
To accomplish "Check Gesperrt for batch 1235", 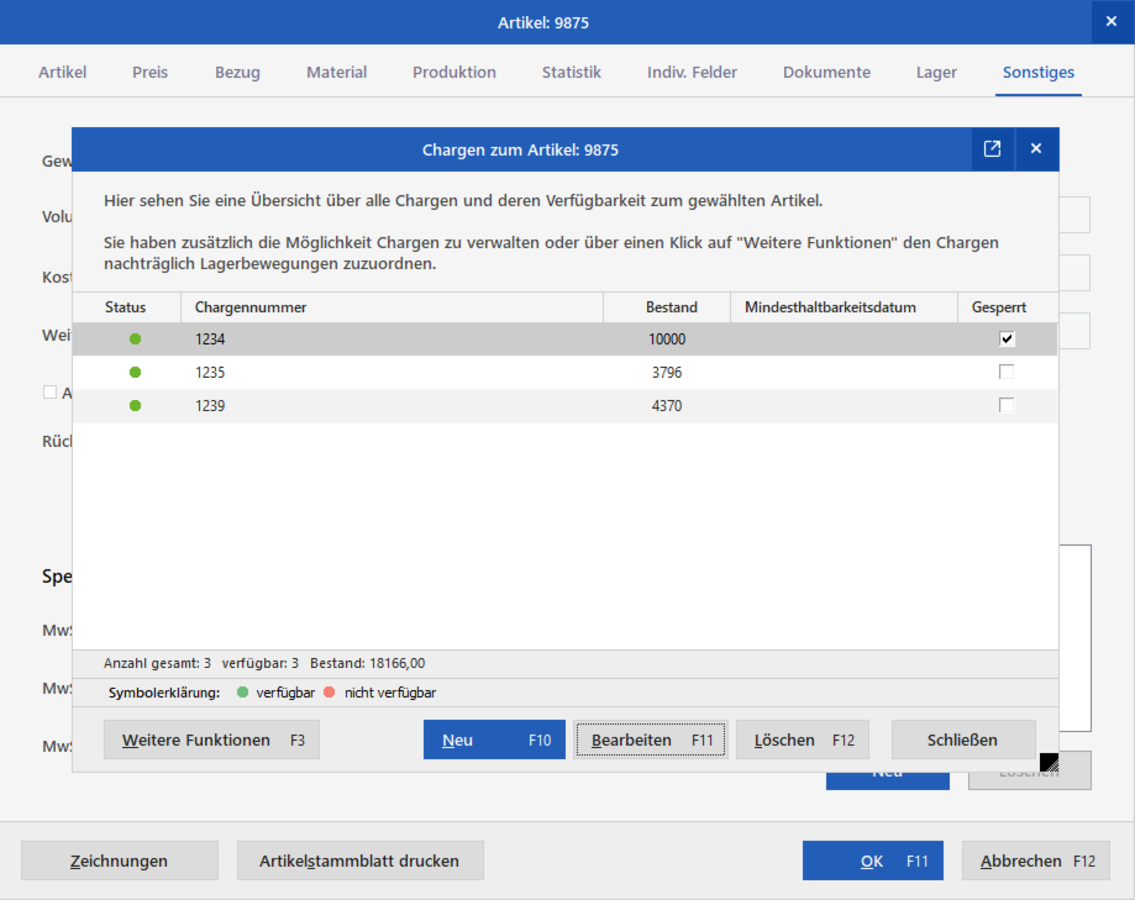I will click(x=1007, y=372).
